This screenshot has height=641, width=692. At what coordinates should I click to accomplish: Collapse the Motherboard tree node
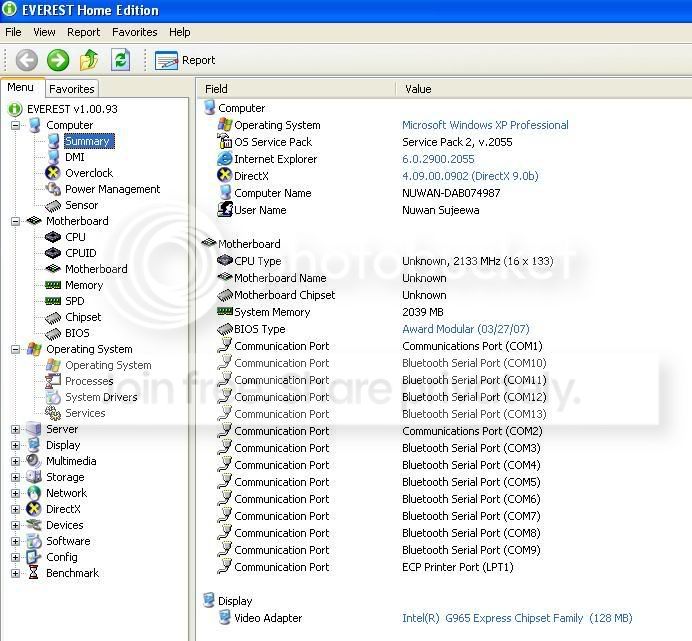[15, 221]
